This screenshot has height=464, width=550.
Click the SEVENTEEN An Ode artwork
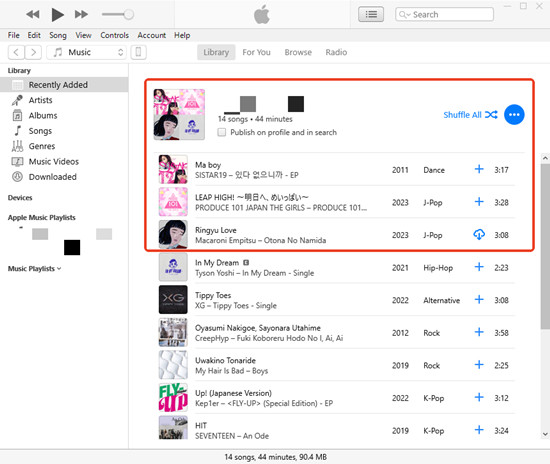pyautogui.click(x=173, y=428)
